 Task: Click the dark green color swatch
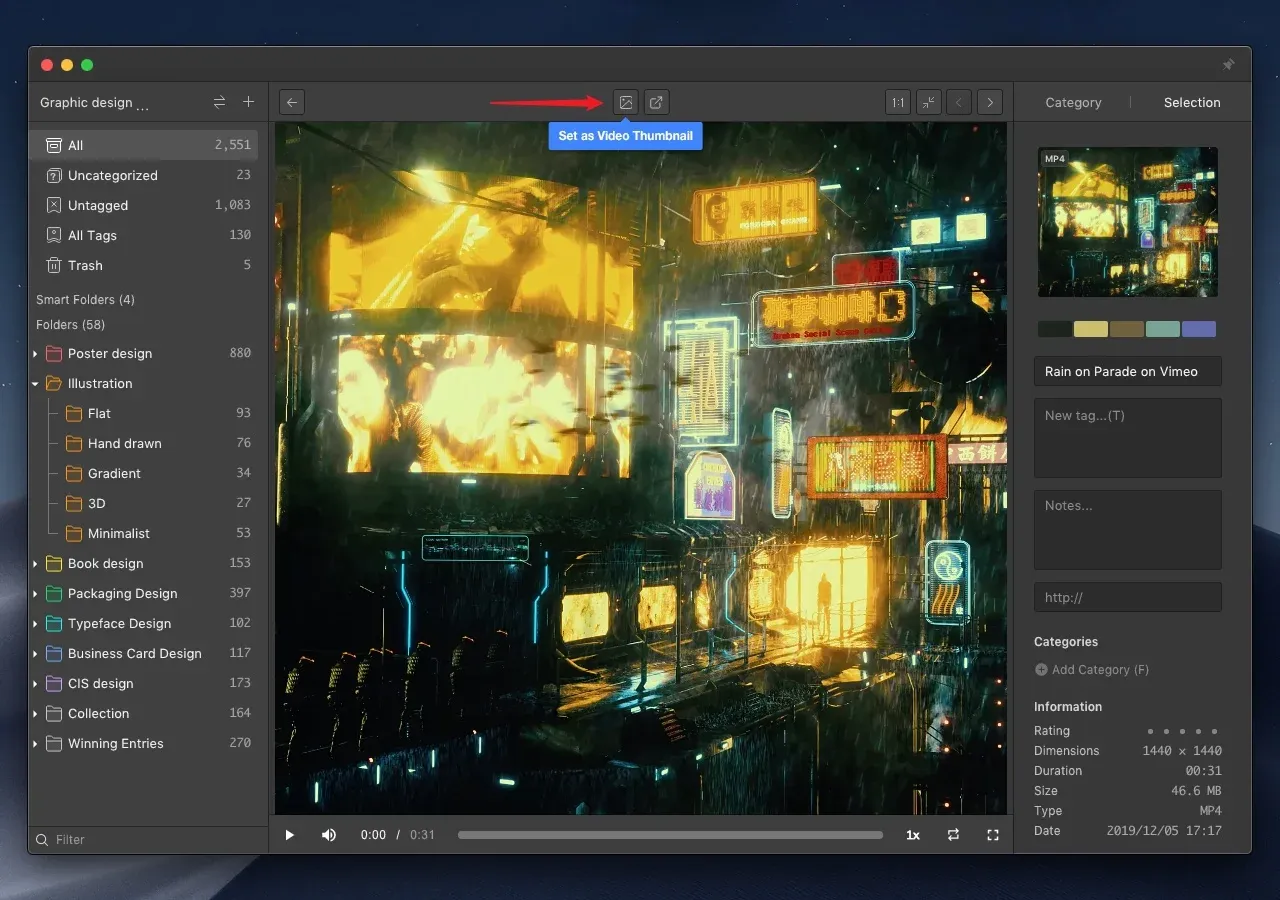[1055, 329]
